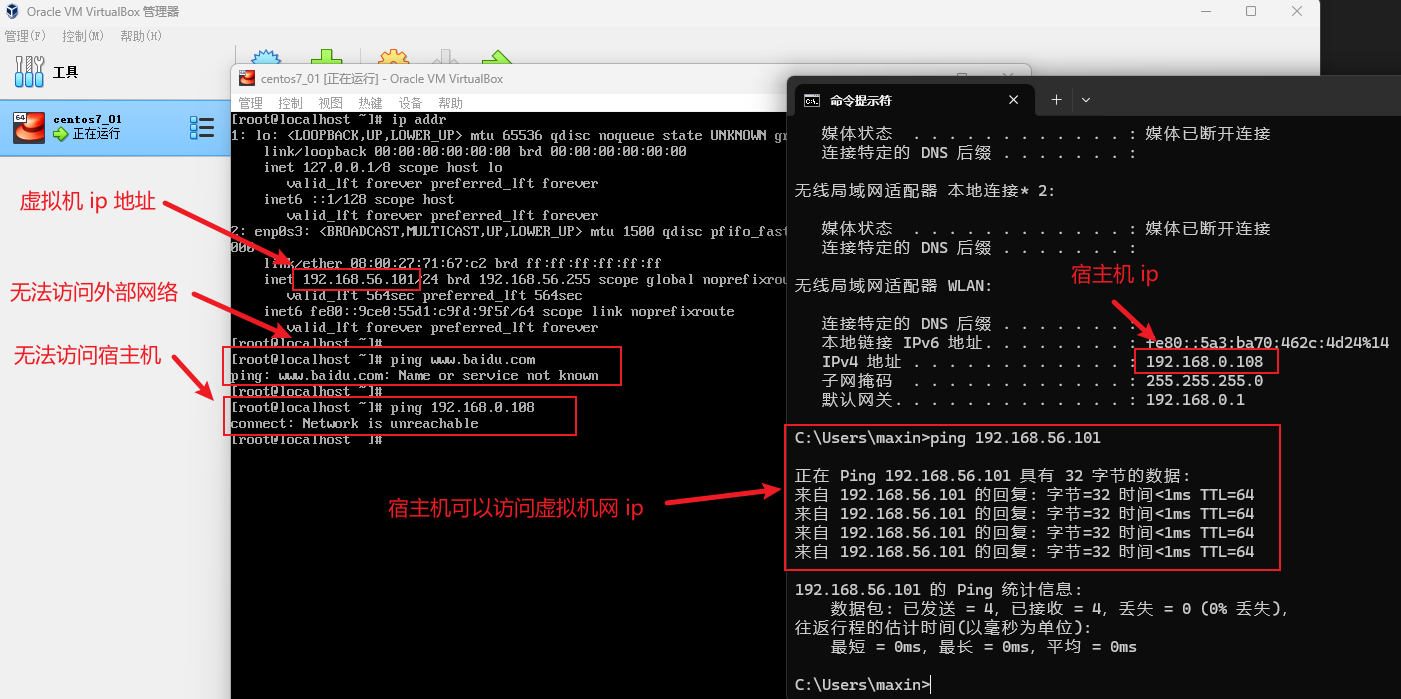The width and height of the screenshot is (1401, 699).
Task: Open 帮助 menu in centos7_01 VM window
Action: pyautogui.click(x=450, y=103)
